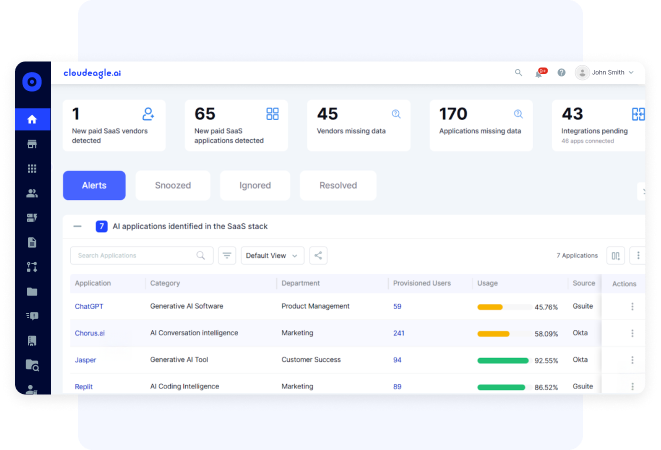Open the actions menu for Replit row
This screenshot has height=450, width=661.
632,386
